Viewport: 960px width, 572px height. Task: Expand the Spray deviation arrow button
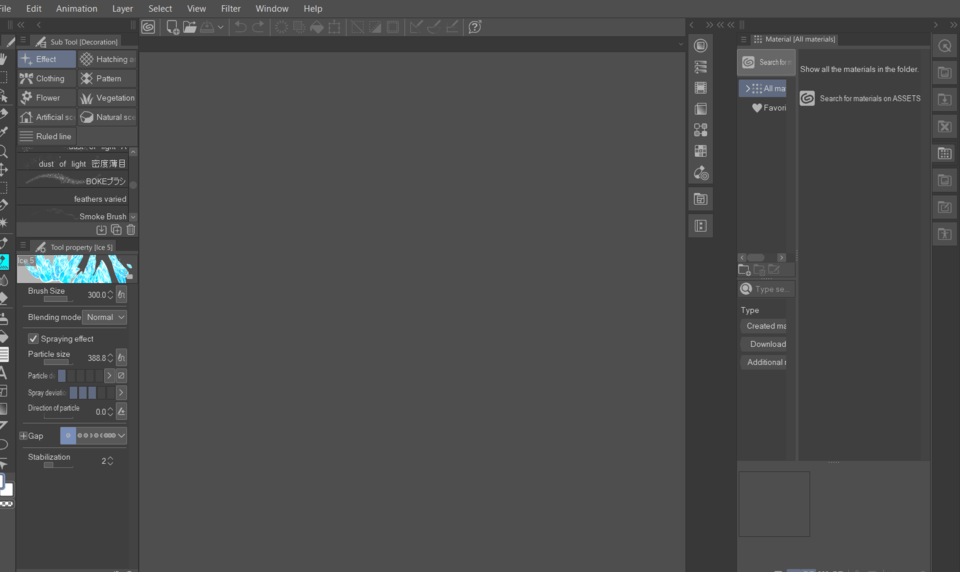coord(121,393)
